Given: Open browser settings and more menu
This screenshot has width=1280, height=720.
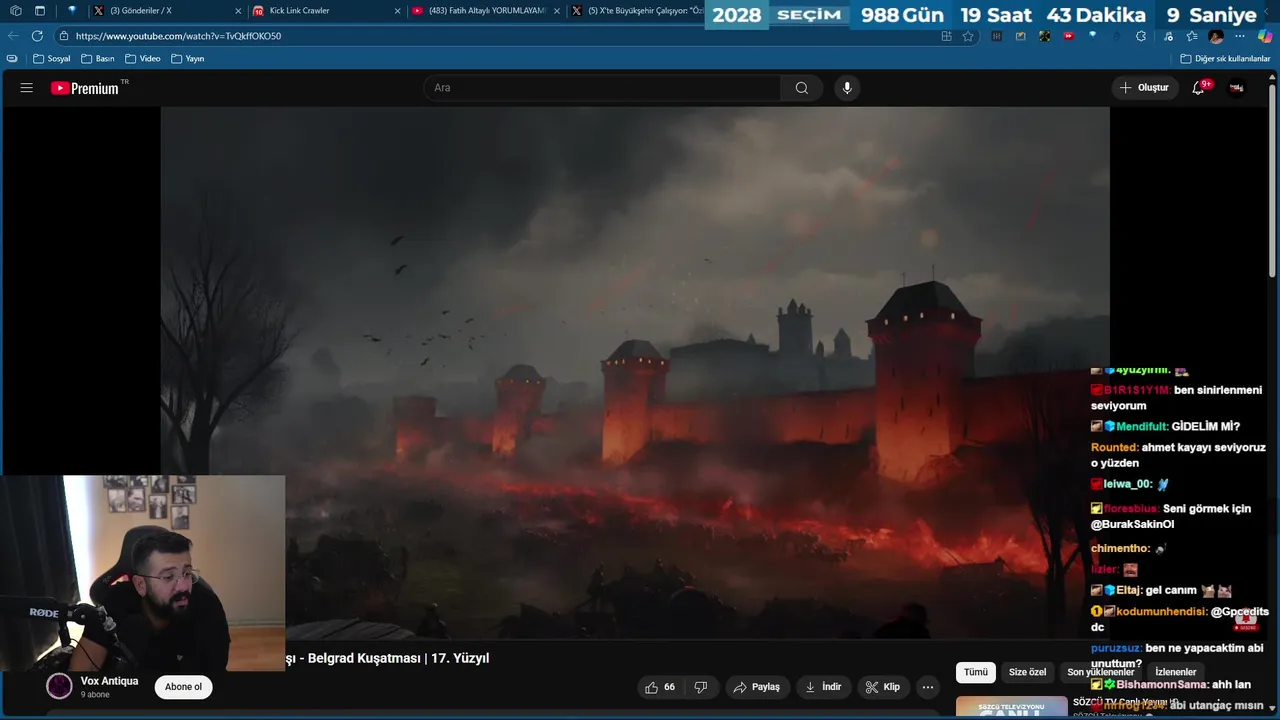Looking at the screenshot, I should click(1240, 36).
